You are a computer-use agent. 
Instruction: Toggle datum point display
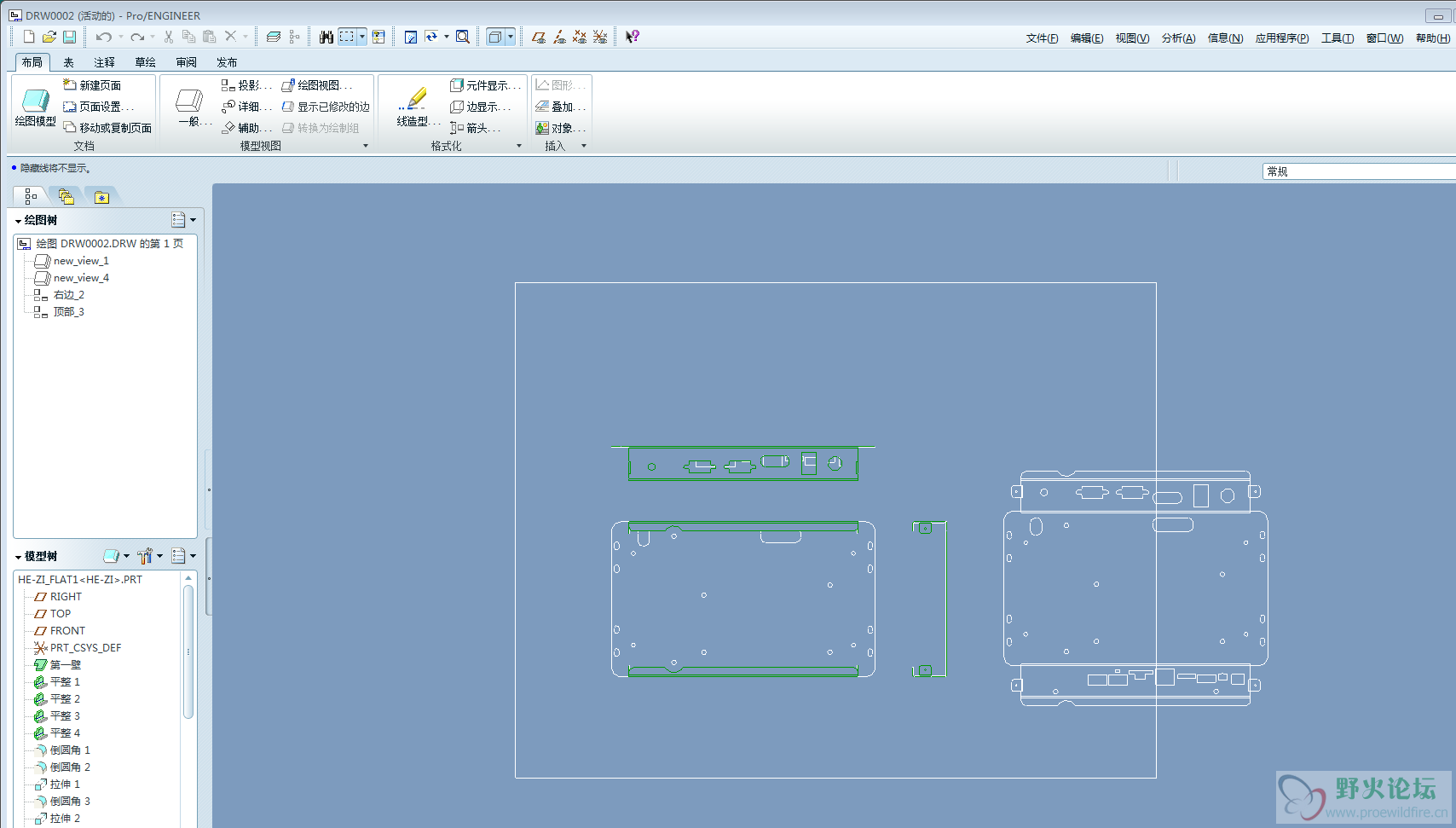pyautogui.click(x=580, y=37)
